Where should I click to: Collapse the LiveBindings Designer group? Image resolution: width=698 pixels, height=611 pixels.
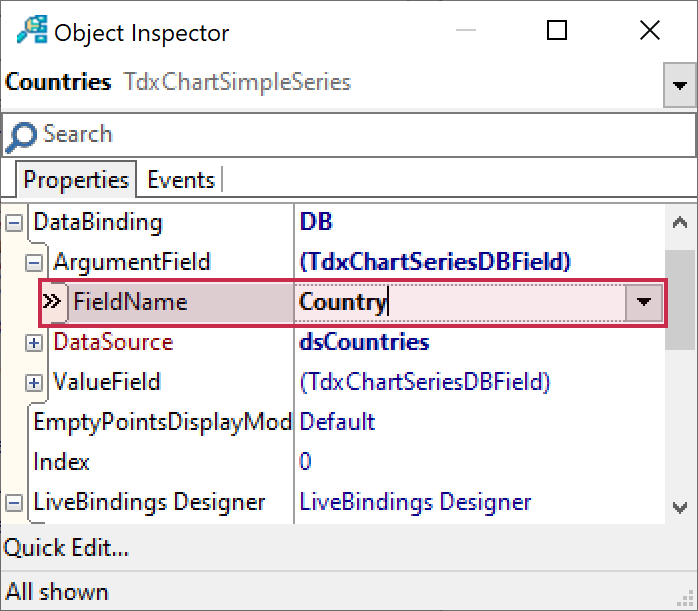pyautogui.click(x=14, y=502)
